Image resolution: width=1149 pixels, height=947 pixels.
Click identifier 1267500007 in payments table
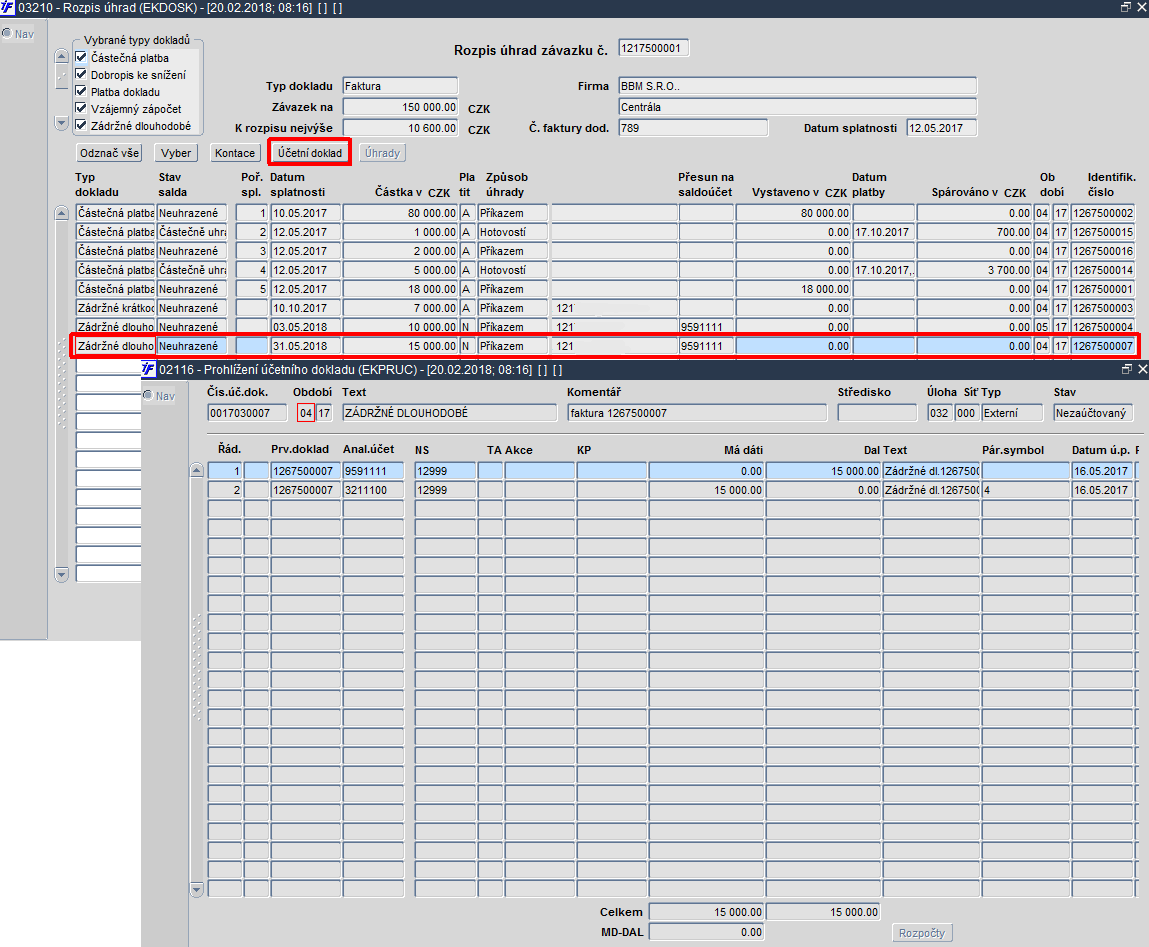pyautogui.click(x=1103, y=346)
